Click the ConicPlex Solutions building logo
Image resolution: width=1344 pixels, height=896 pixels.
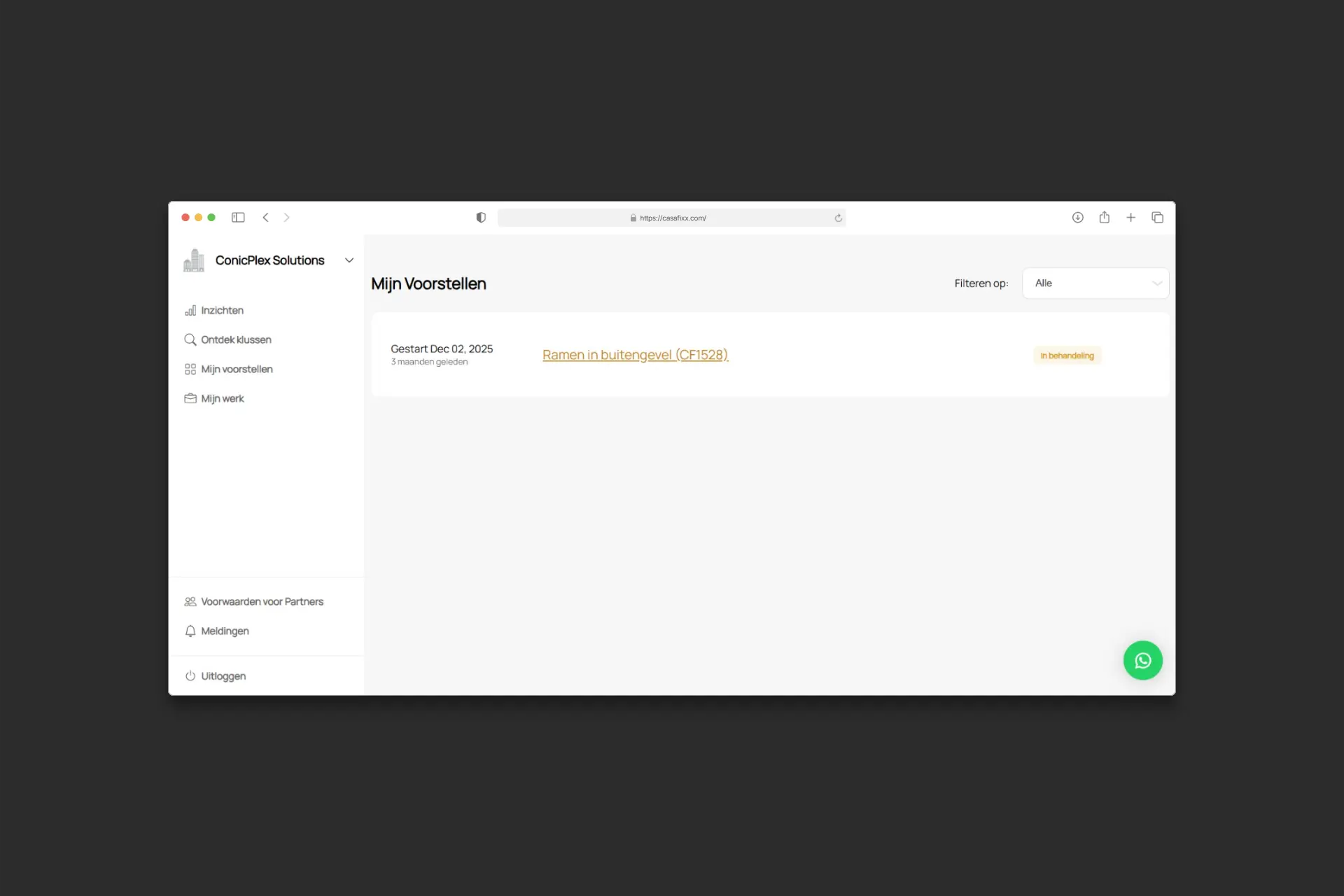[194, 260]
